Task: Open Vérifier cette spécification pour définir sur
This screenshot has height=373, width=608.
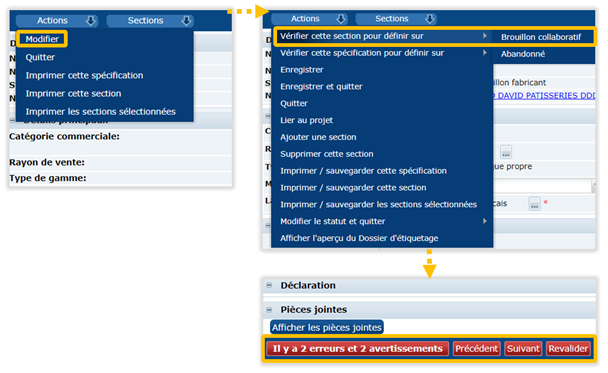Action: (382, 53)
